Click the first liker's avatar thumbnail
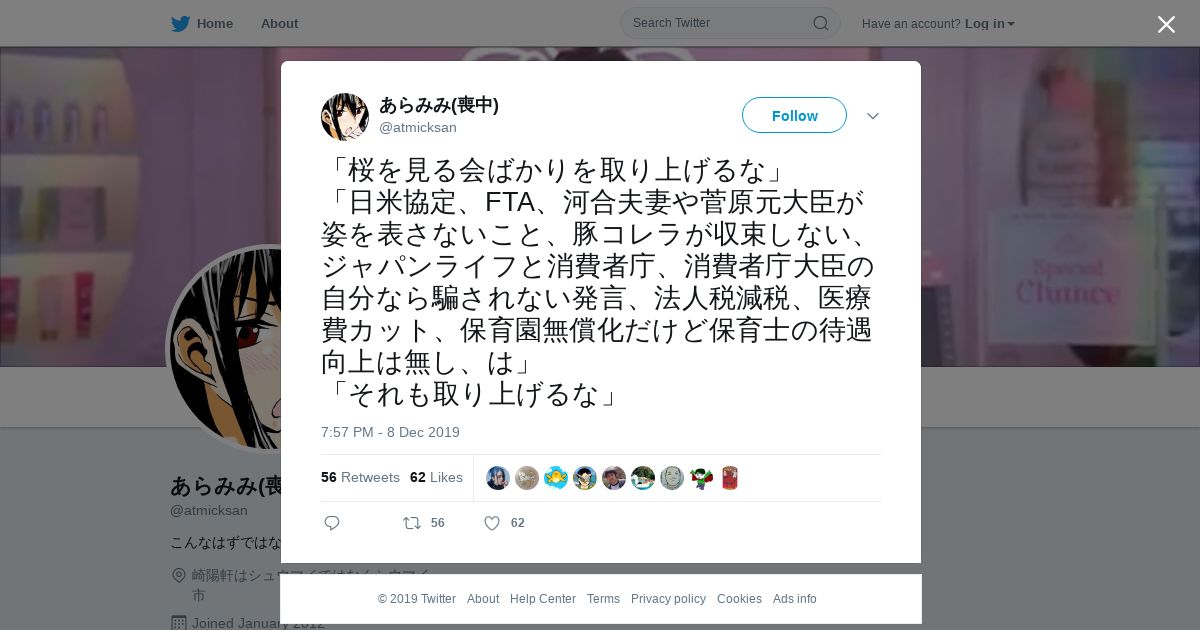1200x630 pixels. [x=498, y=478]
